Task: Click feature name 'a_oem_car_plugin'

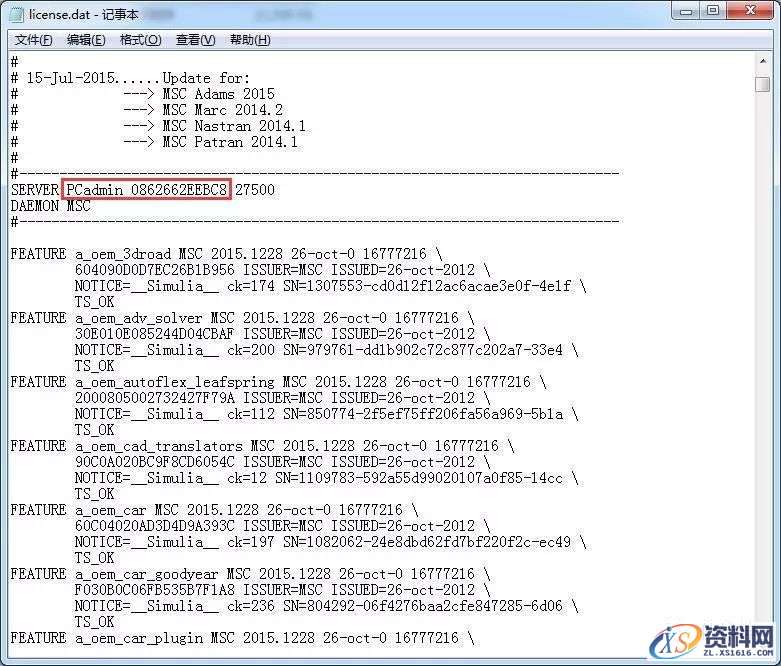Action: (138, 638)
